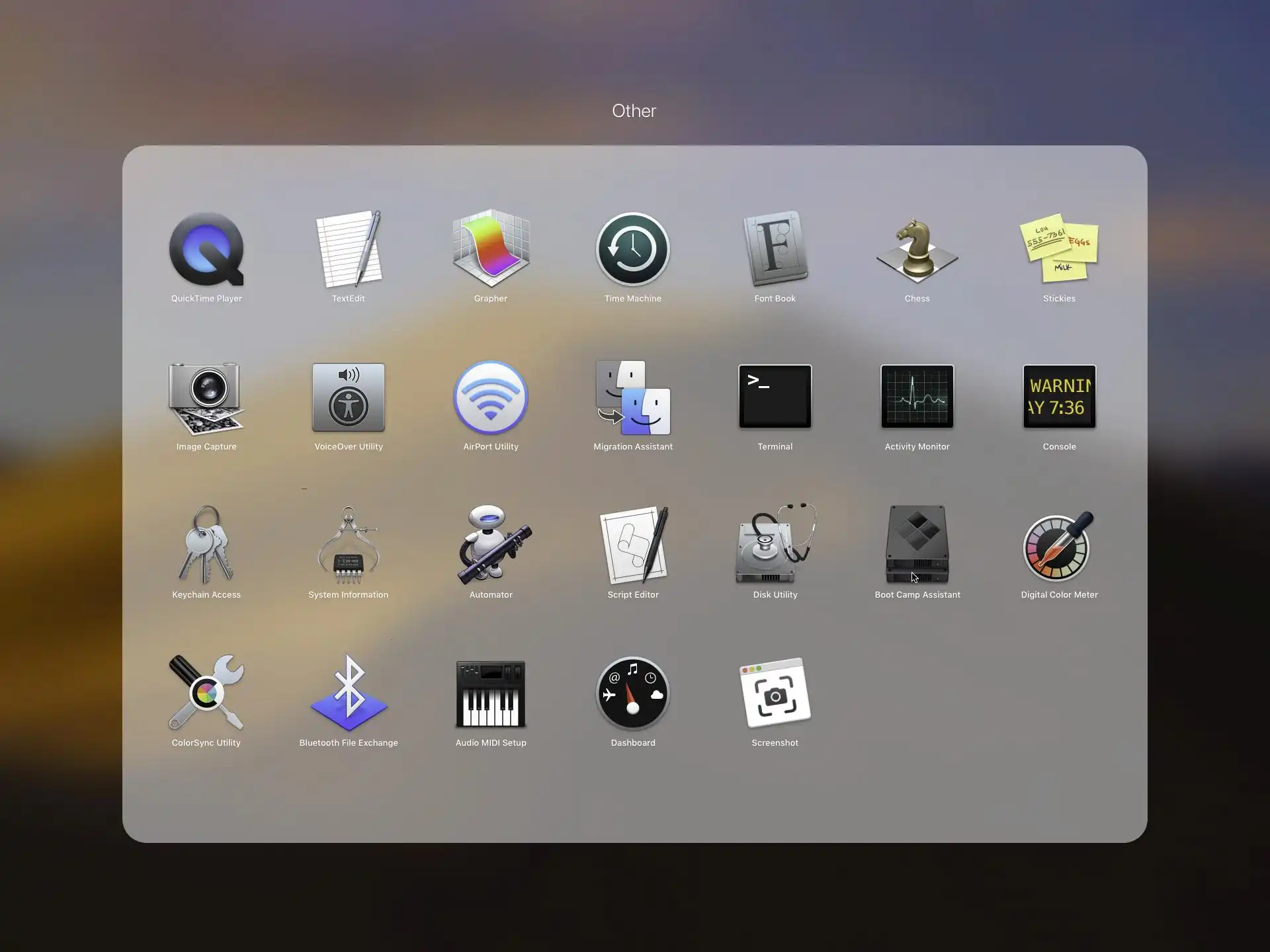The width and height of the screenshot is (1270, 952).
Task: Launch the Chess game
Action: [917, 250]
